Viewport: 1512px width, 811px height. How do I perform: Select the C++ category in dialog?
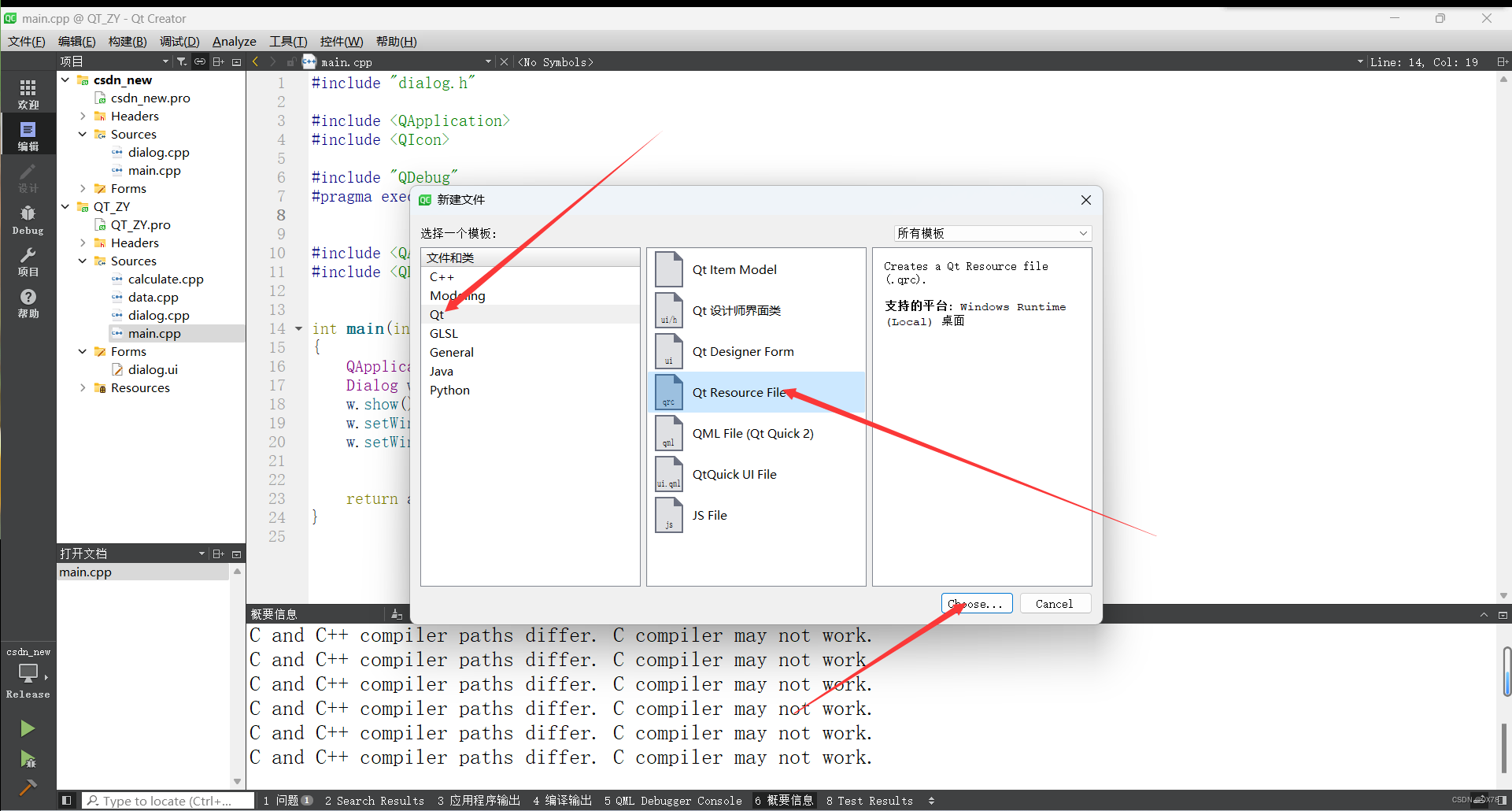[x=530, y=276]
